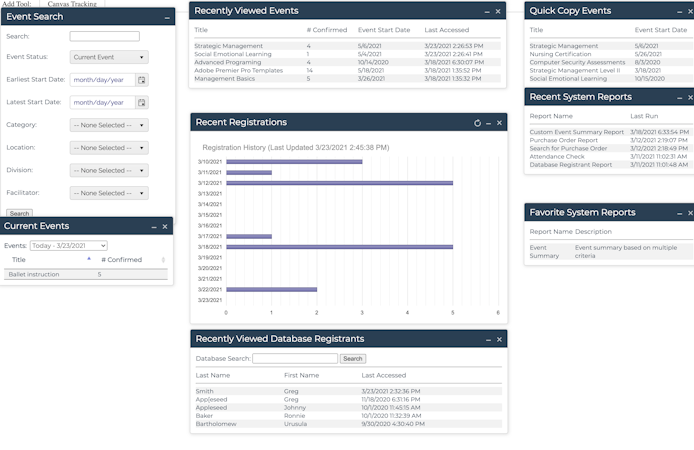Open Adobe Premier Pro Templates event

pyautogui.click(x=239, y=70)
